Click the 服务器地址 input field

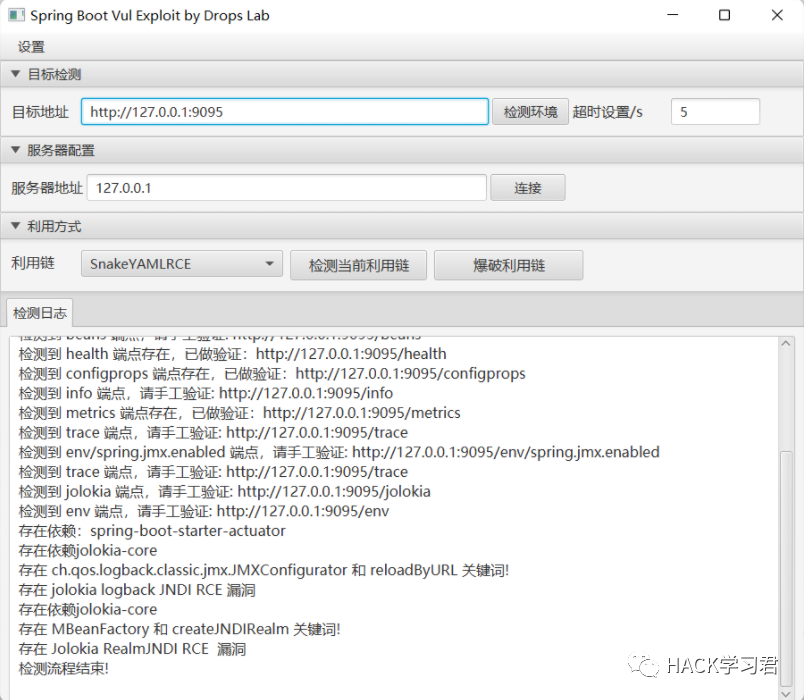click(x=287, y=188)
